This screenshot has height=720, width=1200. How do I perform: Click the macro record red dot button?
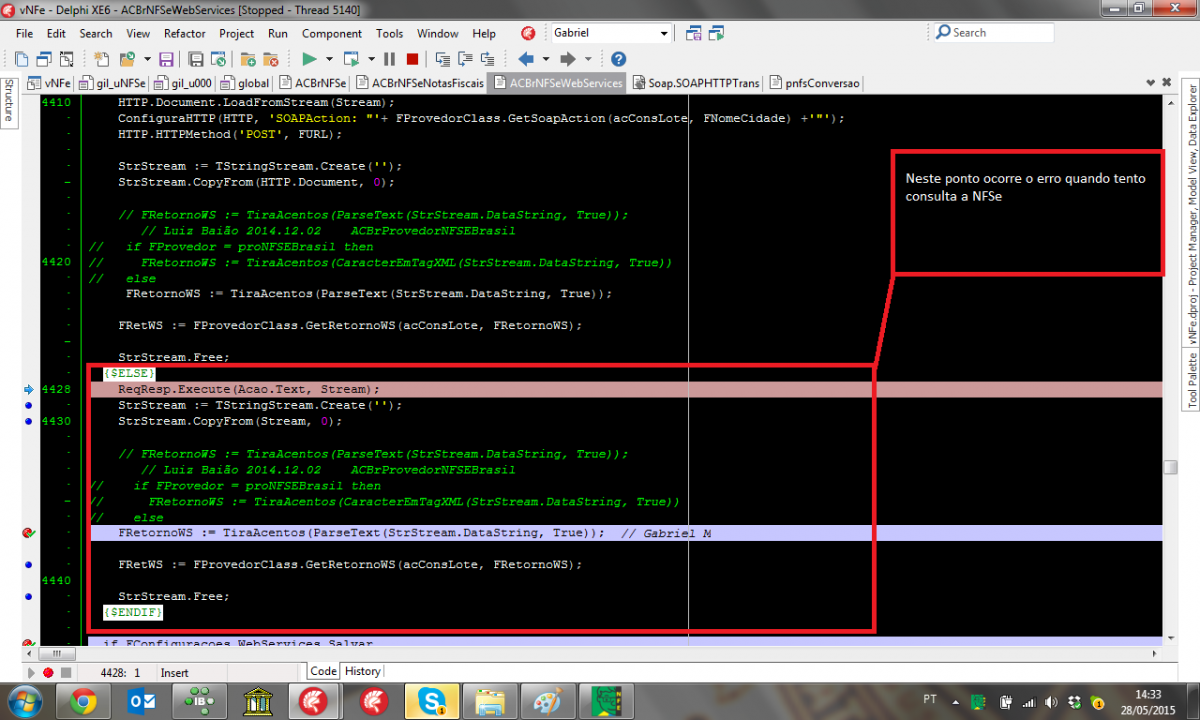tap(47, 672)
